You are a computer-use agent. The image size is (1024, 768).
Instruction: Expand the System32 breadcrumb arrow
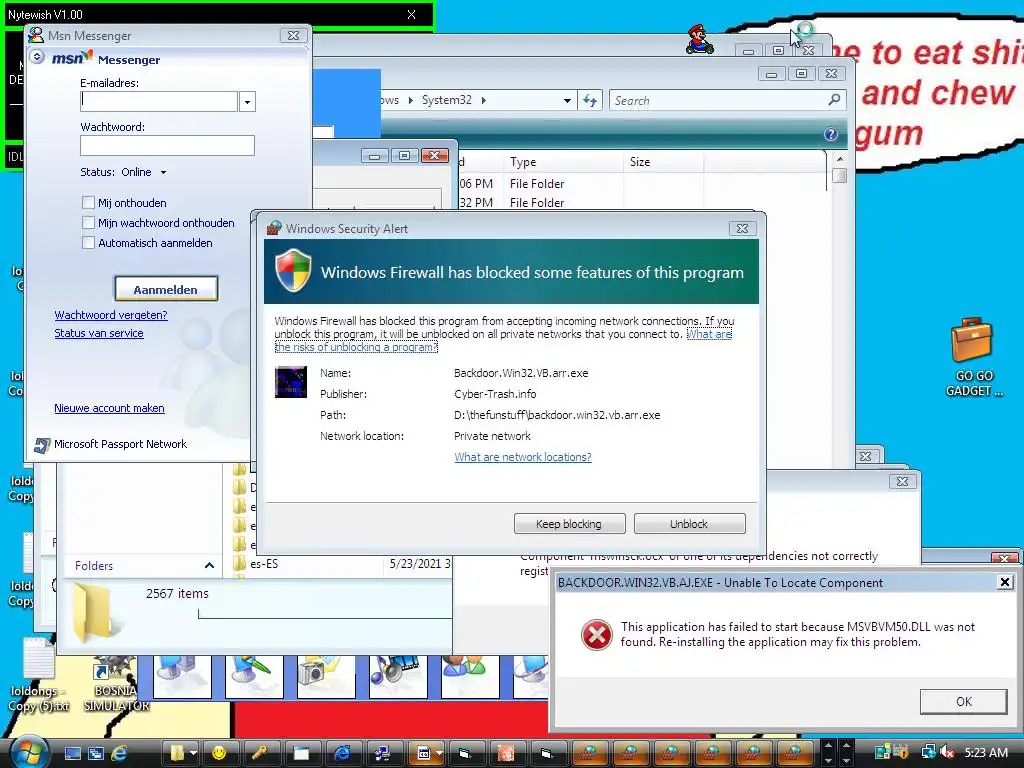coord(483,101)
